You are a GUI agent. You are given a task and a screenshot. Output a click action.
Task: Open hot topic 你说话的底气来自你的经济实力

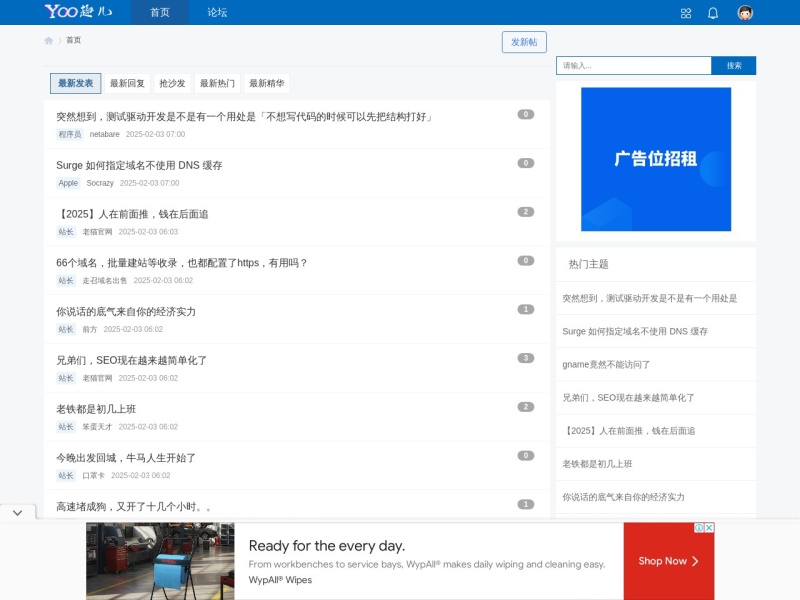coord(623,497)
